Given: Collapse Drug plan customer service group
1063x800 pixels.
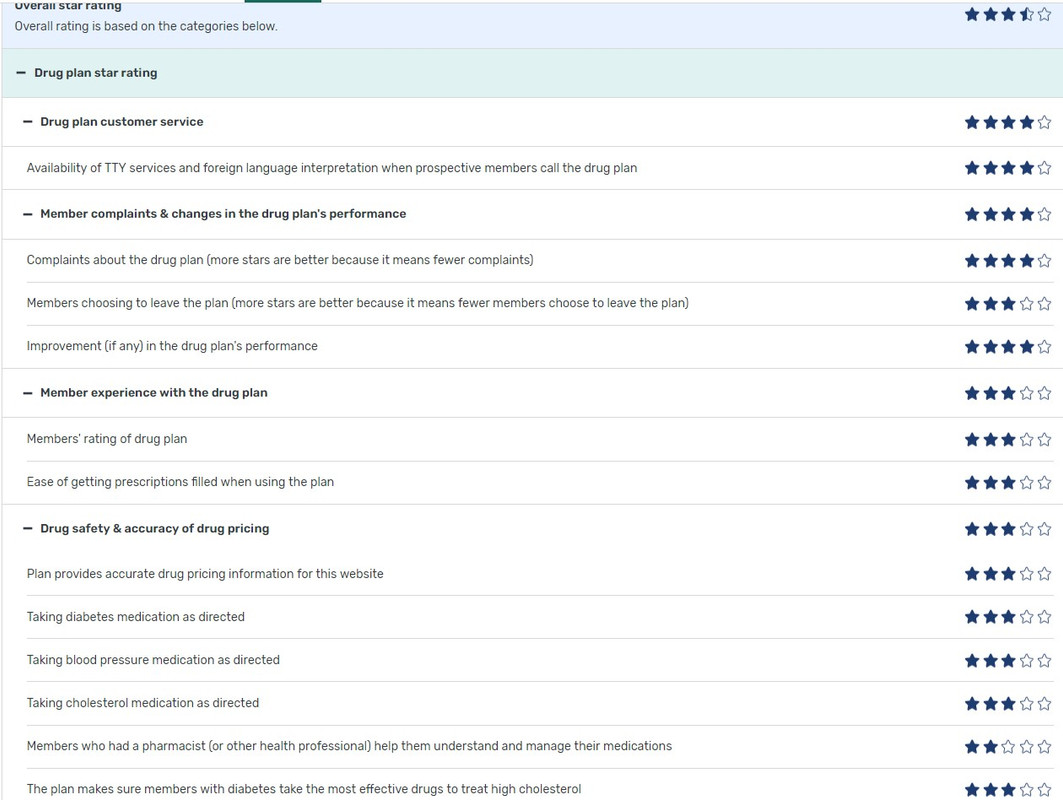Looking at the screenshot, I should pos(28,122).
